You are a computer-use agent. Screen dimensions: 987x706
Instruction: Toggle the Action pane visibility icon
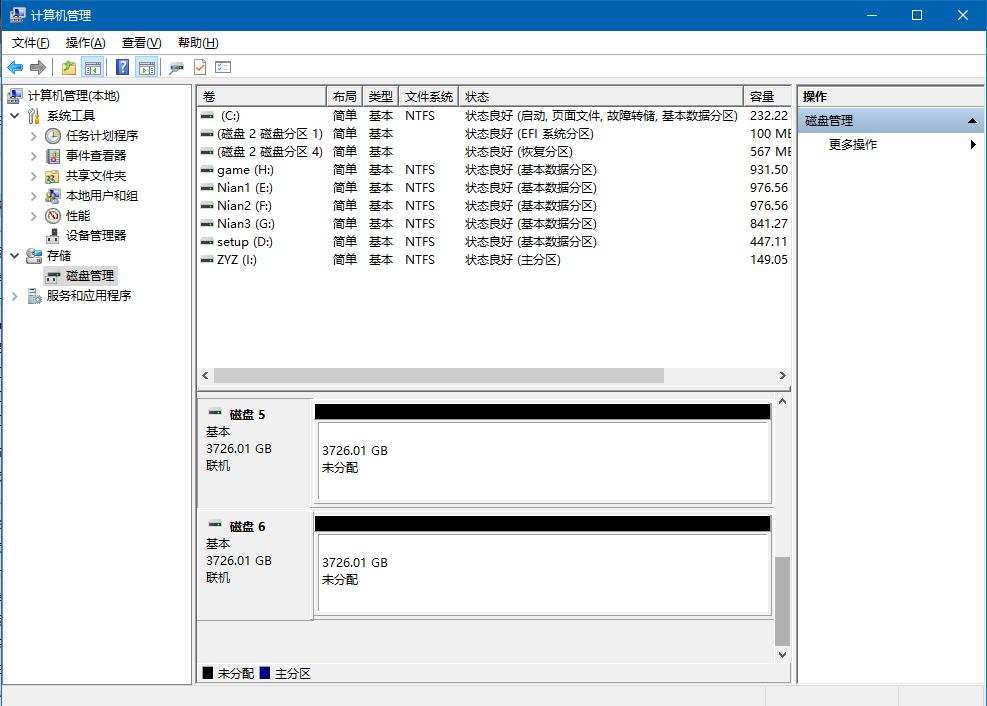[146, 67]
